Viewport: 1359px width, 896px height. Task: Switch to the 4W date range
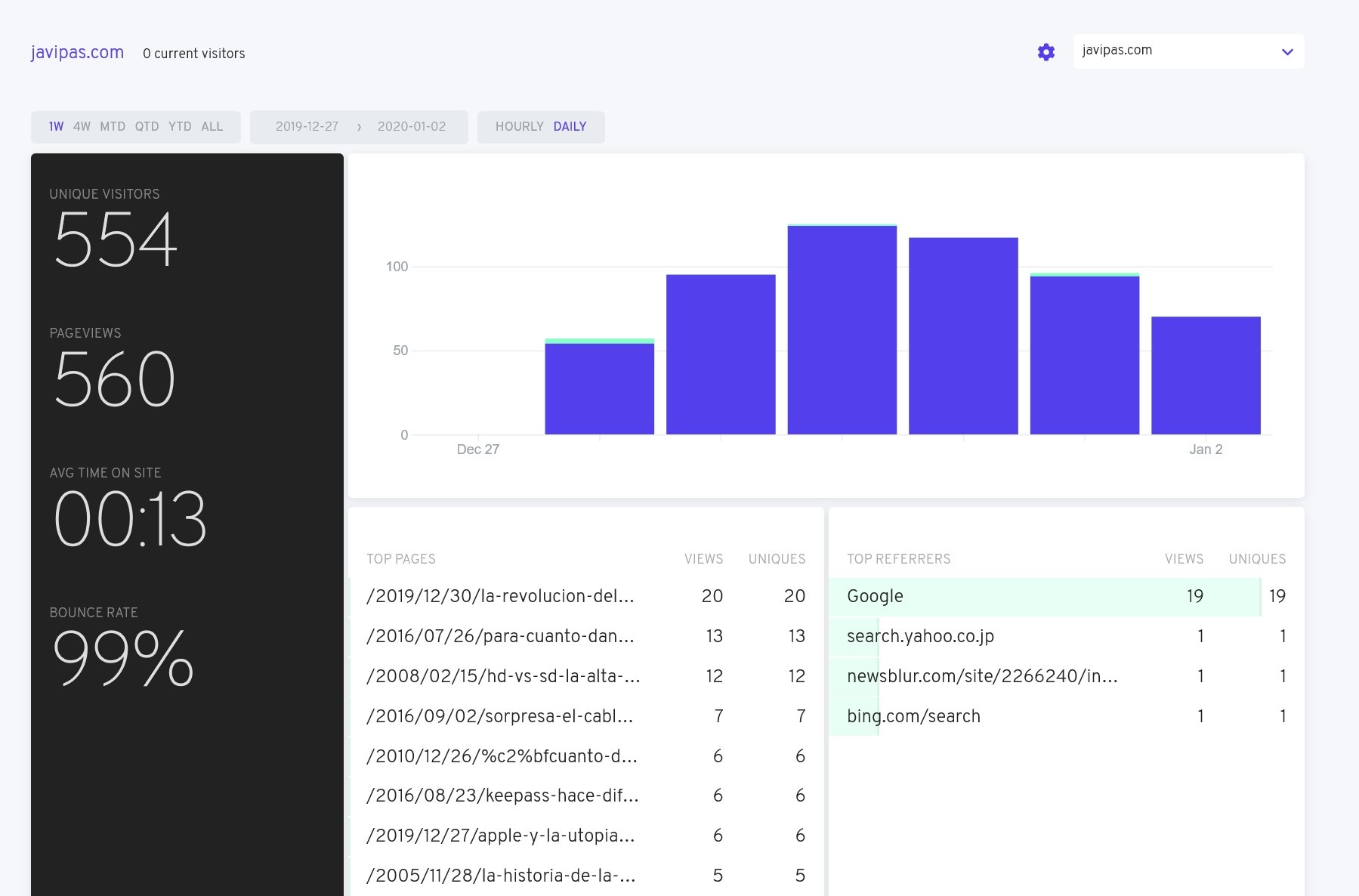click(x=82, y=127)
